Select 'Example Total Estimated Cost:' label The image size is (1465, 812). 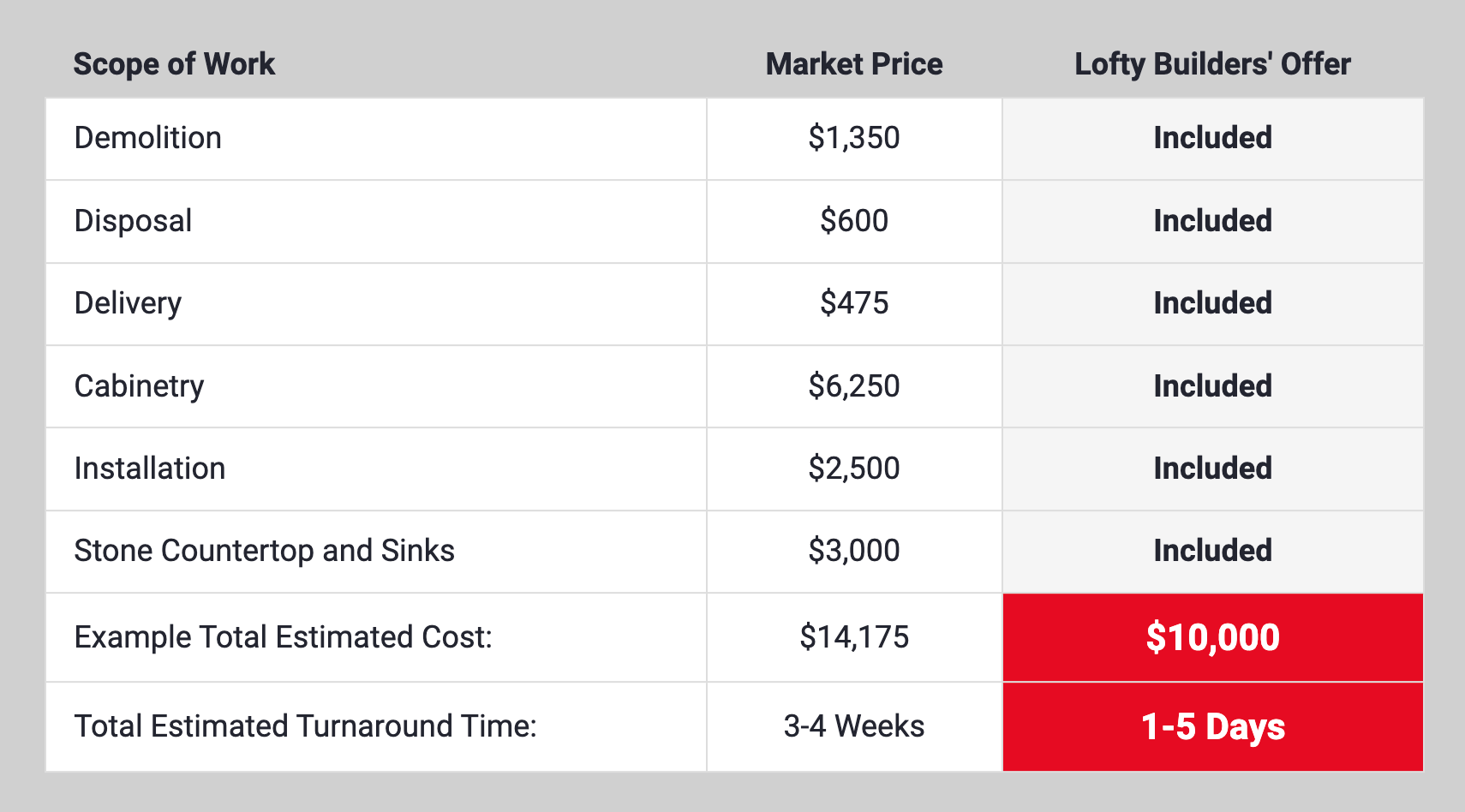[283, 637]
